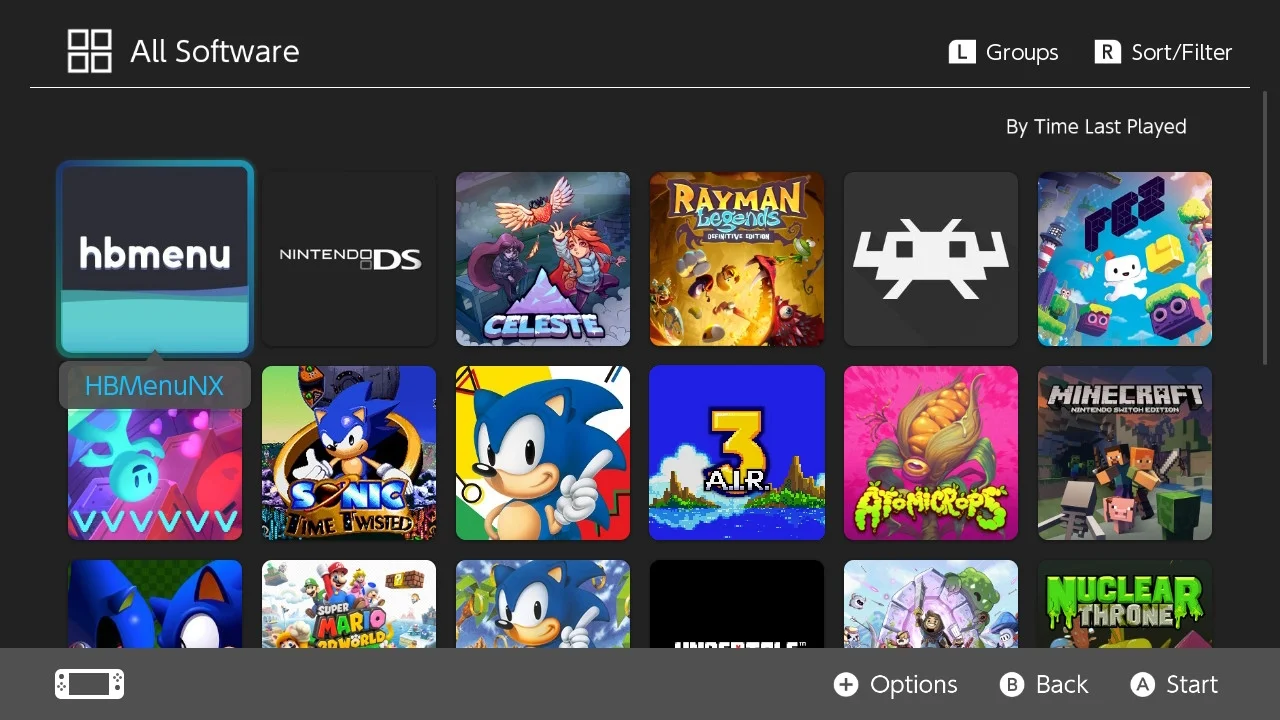The image size is (1280, 720).
Task: Click the vertical scrollbar on the right
Action: (1265, 228)
